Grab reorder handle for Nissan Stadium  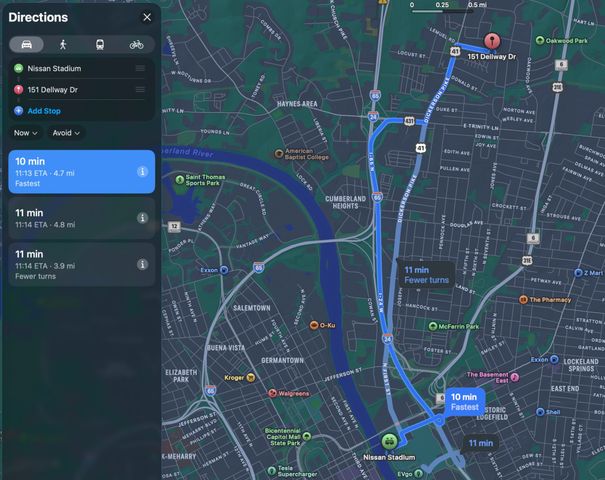coord(140,69)
